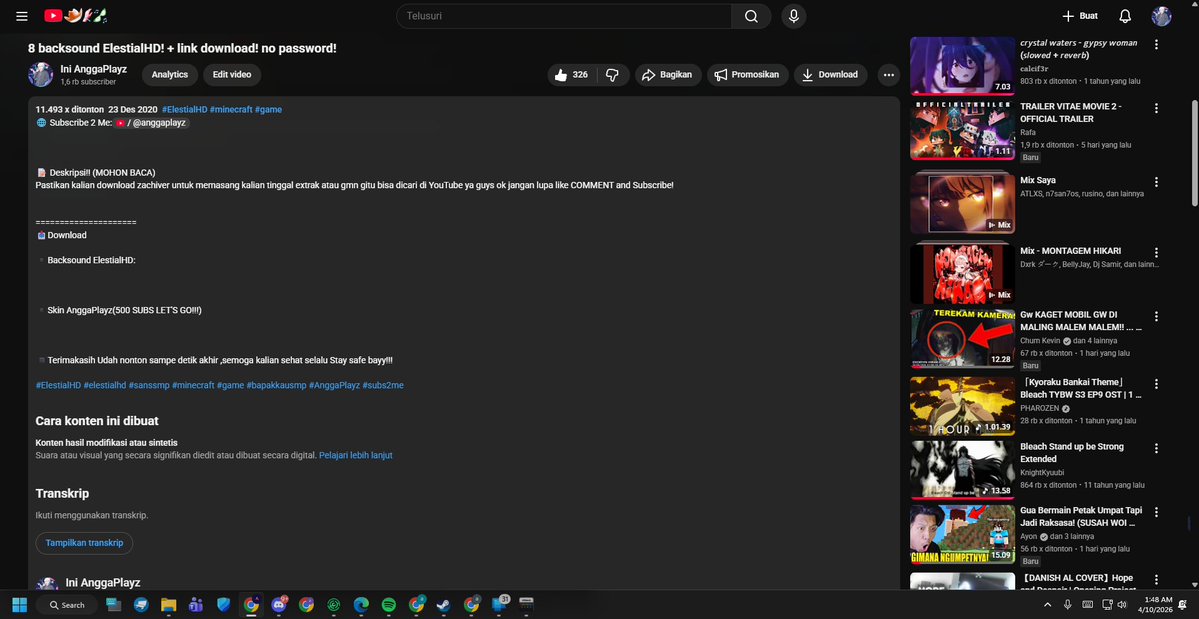Click YouTube page vertical scrollbar
Screen dimensions: 1199x619
(1194, 153)
